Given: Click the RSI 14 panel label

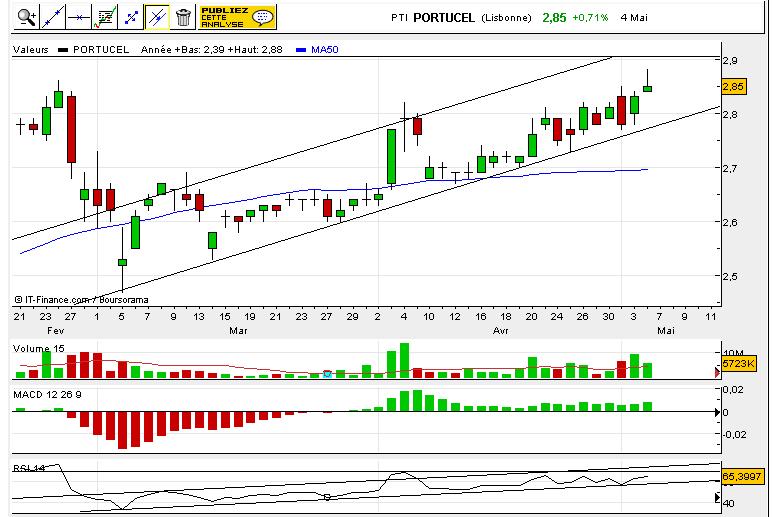Looking at the screenshot, I should [29, 468].
